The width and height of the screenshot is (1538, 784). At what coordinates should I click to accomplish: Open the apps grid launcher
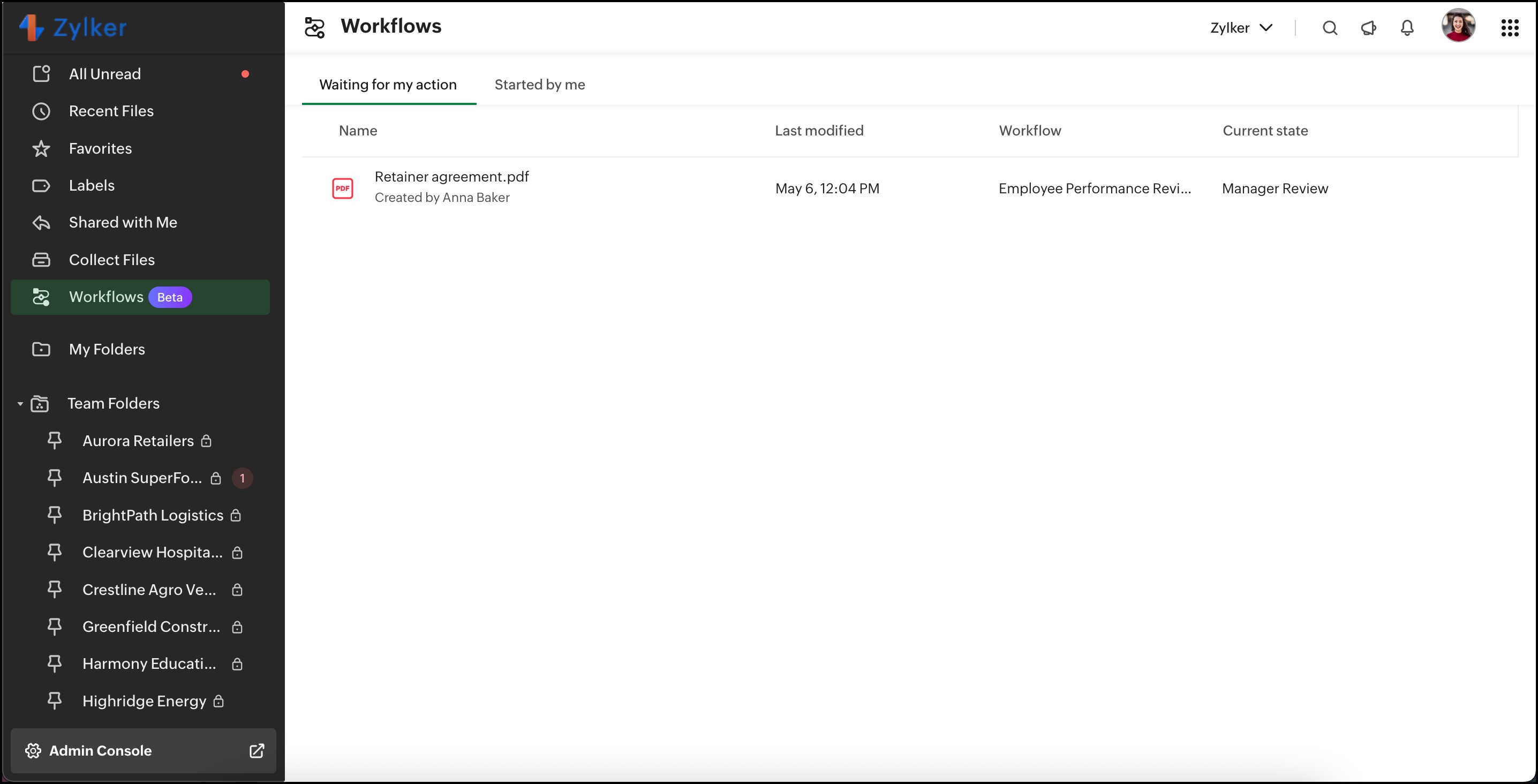1509,28
